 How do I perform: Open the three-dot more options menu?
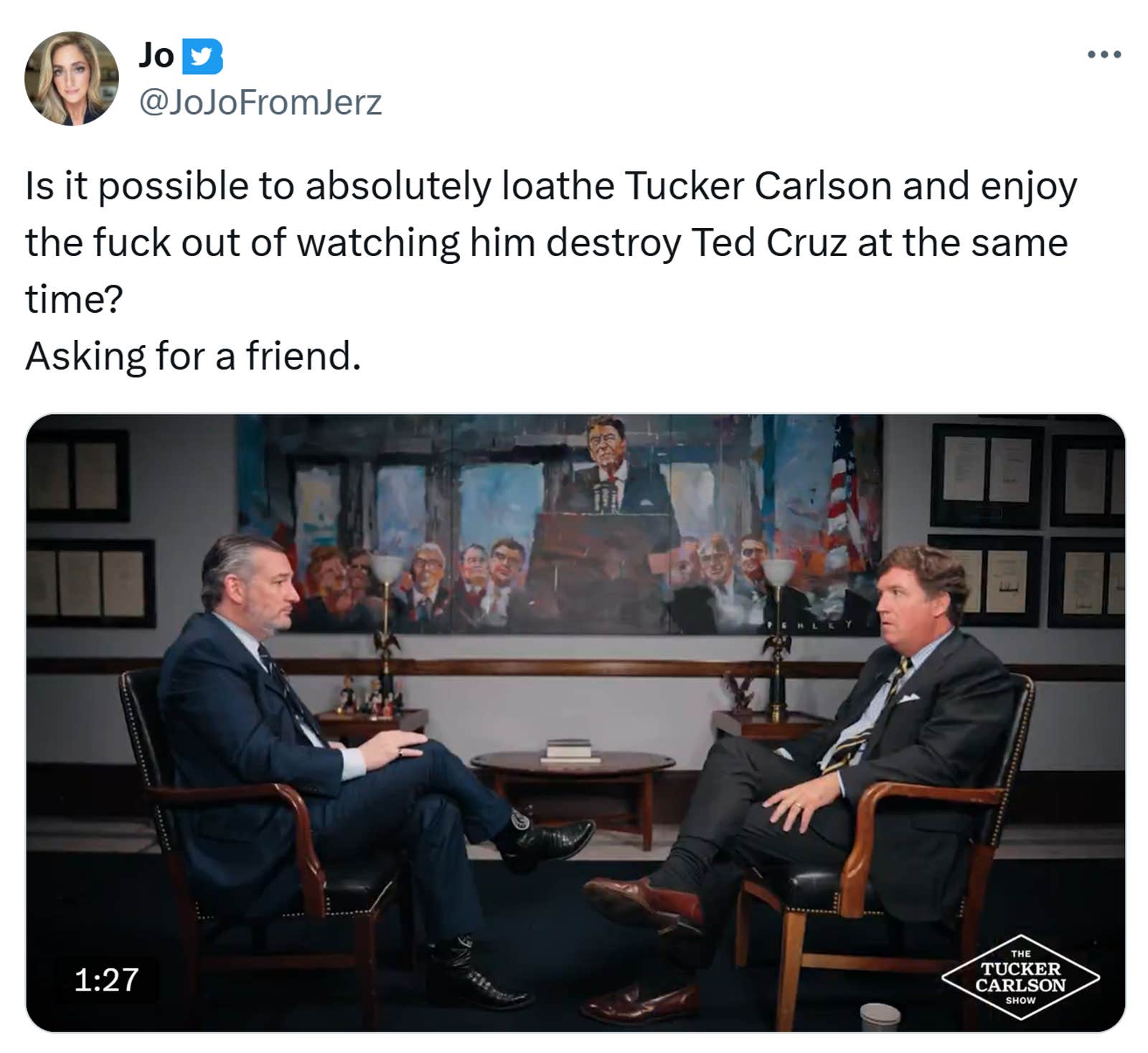click(x=1104, y=55)
